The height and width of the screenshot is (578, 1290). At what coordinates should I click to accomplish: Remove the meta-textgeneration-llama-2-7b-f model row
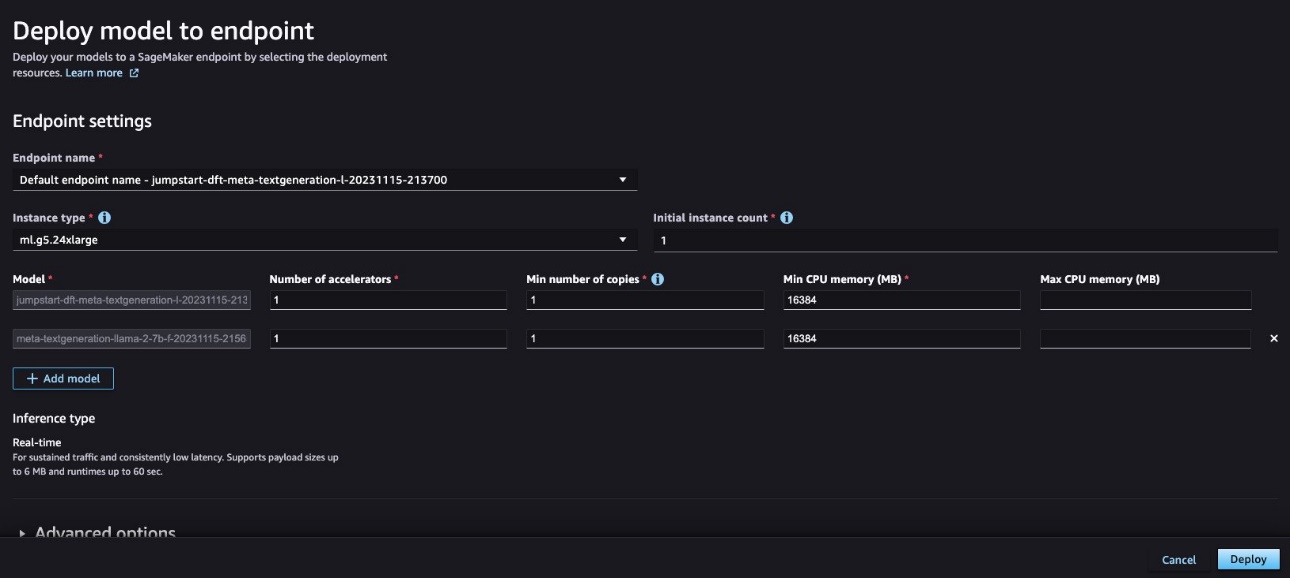1274,339
